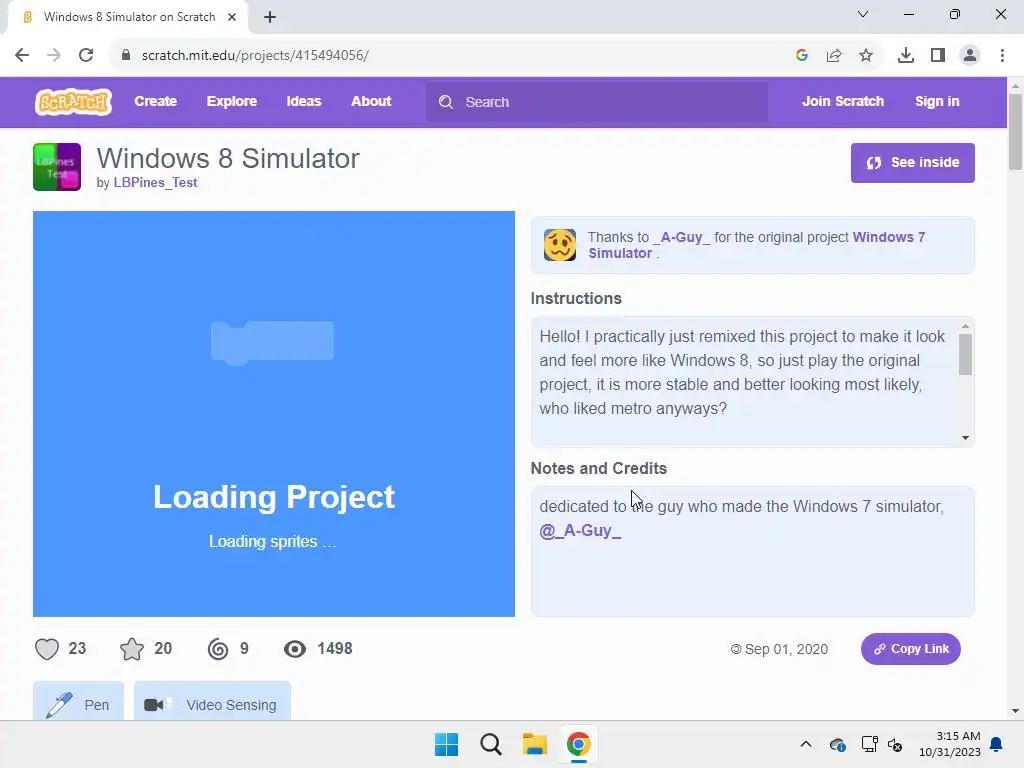Click the network display tray icon

869,744
